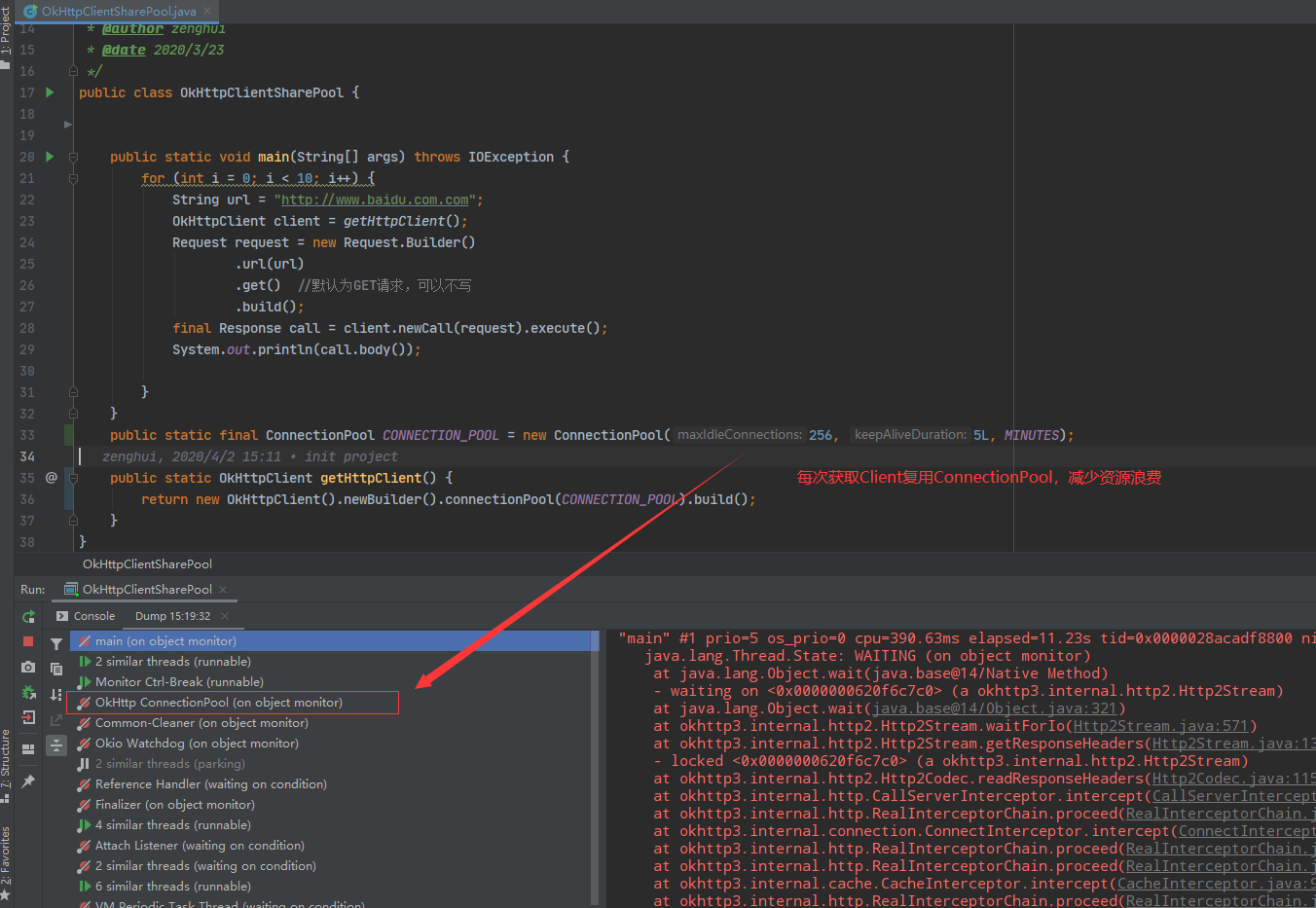This screenshot has width=1316, height=908.
Task: Click the filter funnel icon in dump
Action: point(56,643)
